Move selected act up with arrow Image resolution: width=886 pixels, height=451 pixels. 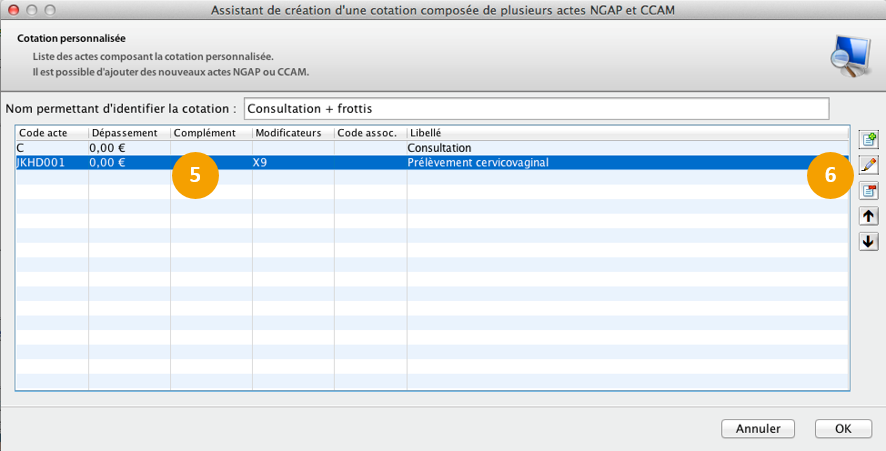(868, 216)
